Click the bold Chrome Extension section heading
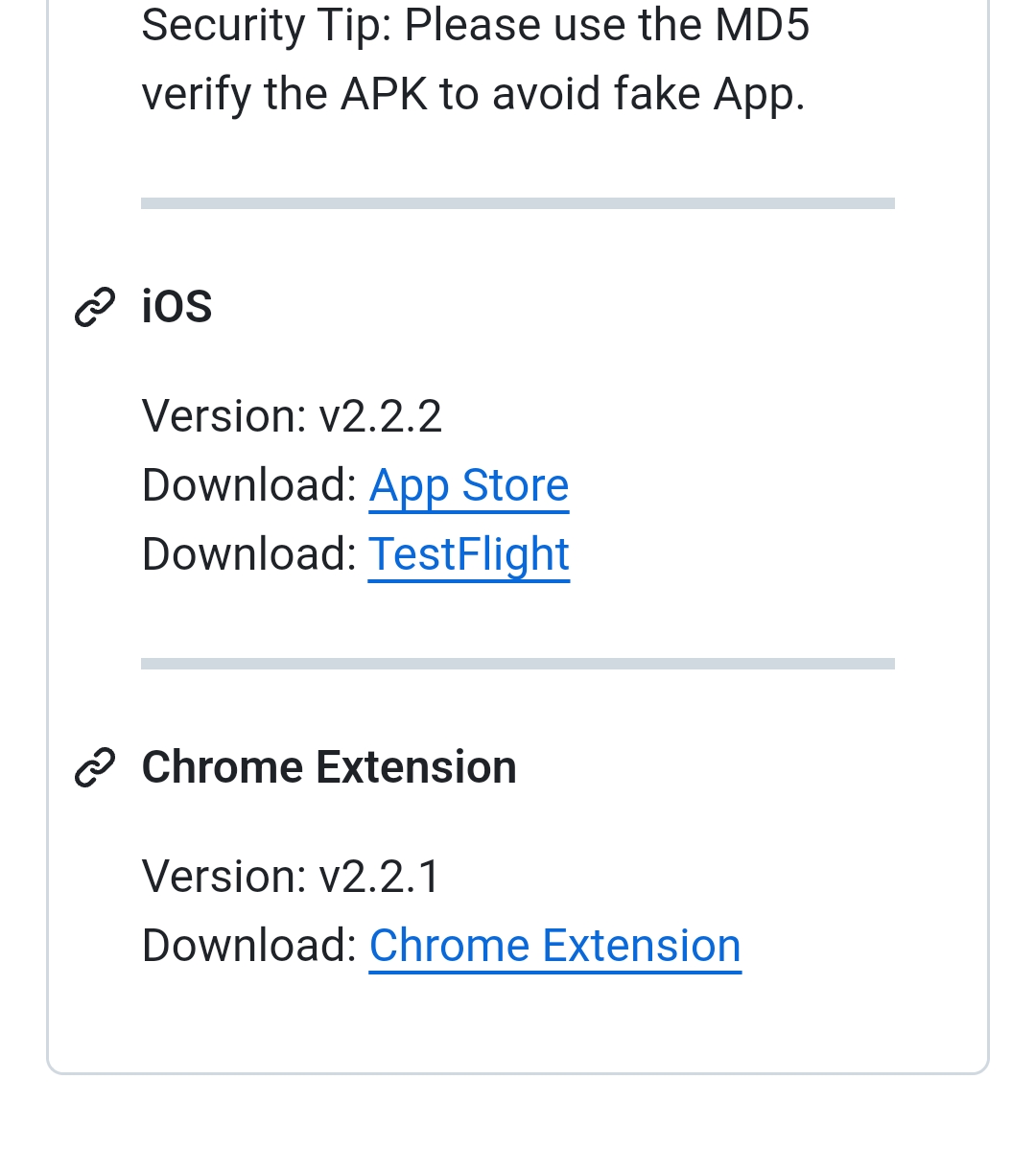This screenshot has height=1173, width=1036. point(329,767)
